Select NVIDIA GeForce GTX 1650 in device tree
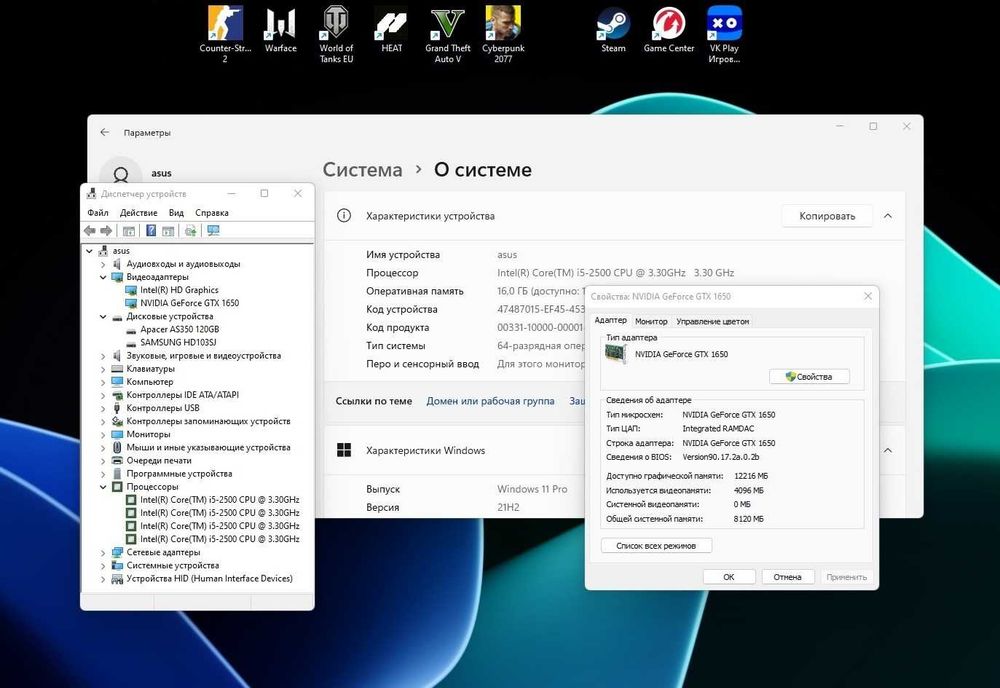The image size is (1000, 688). (x=189, y=303)
